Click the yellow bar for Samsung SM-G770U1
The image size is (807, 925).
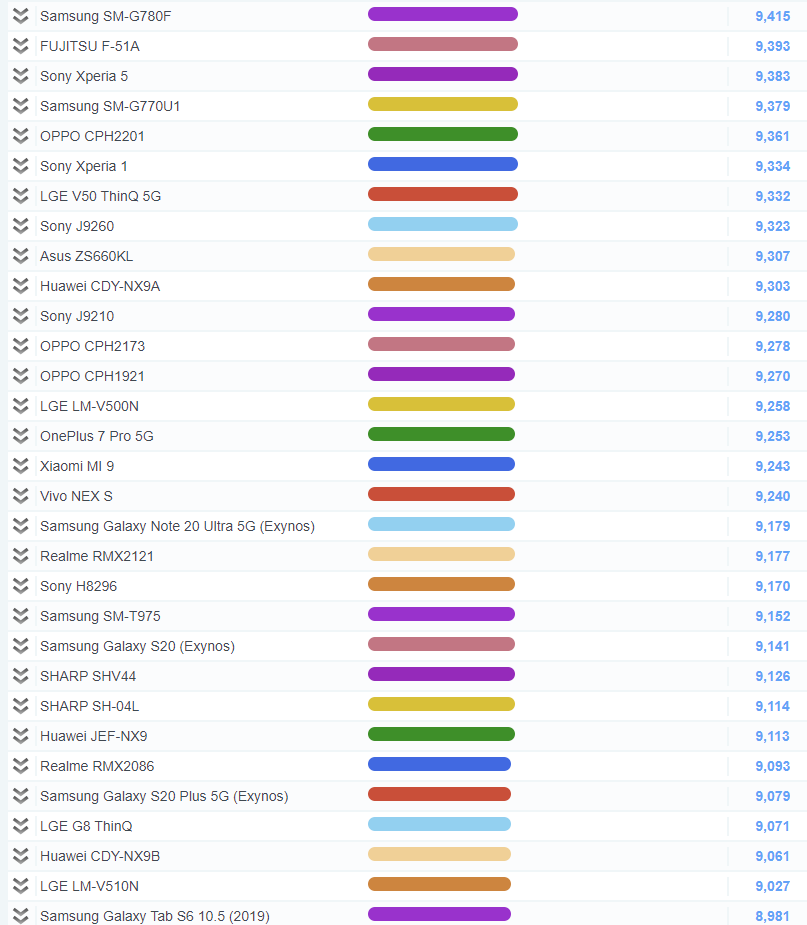point(443,104)
